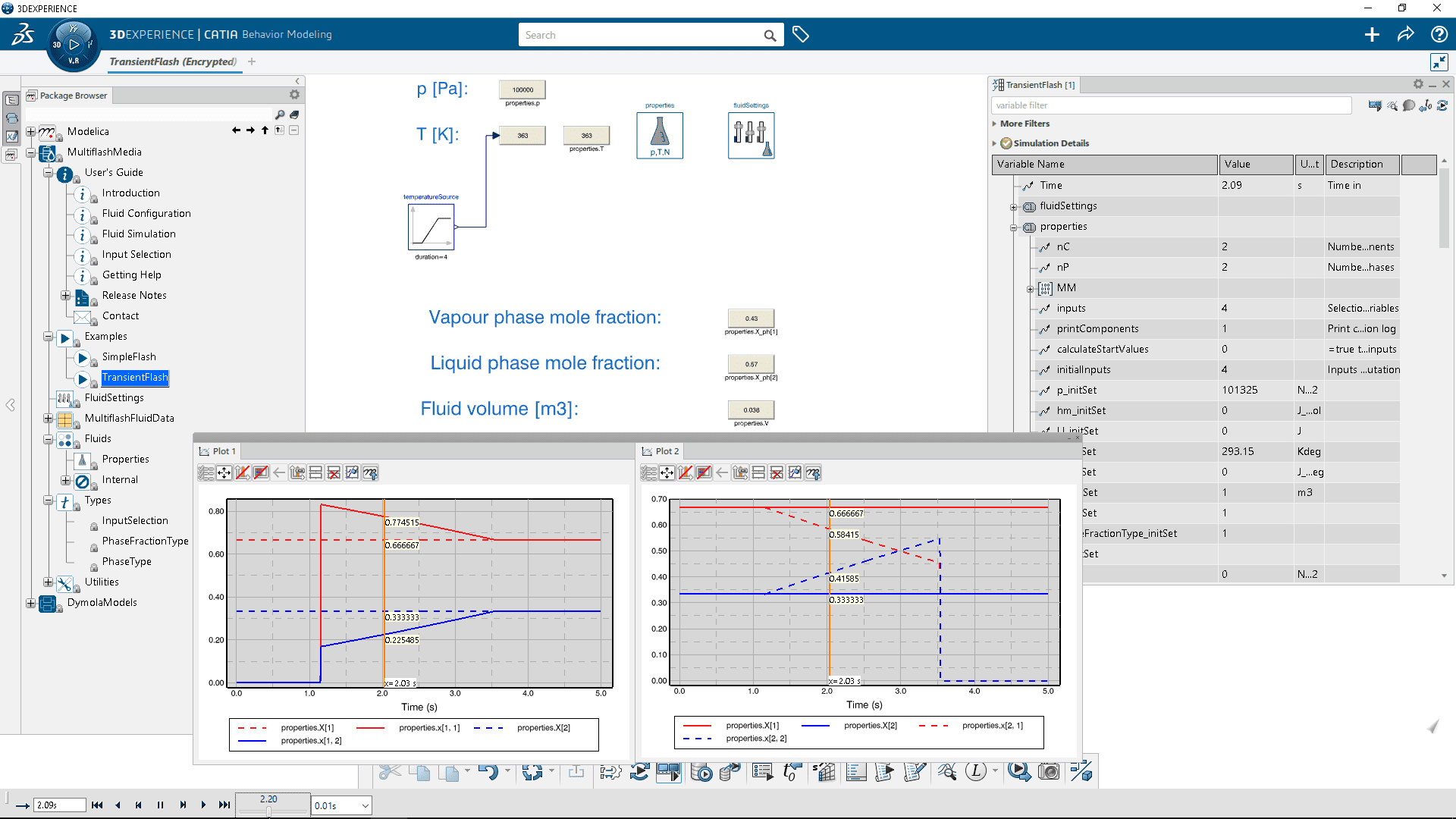Screen dimensions: 1456x819
Task: Click the Undo arrow in toolbar
Action: click(x=488, y=772)
